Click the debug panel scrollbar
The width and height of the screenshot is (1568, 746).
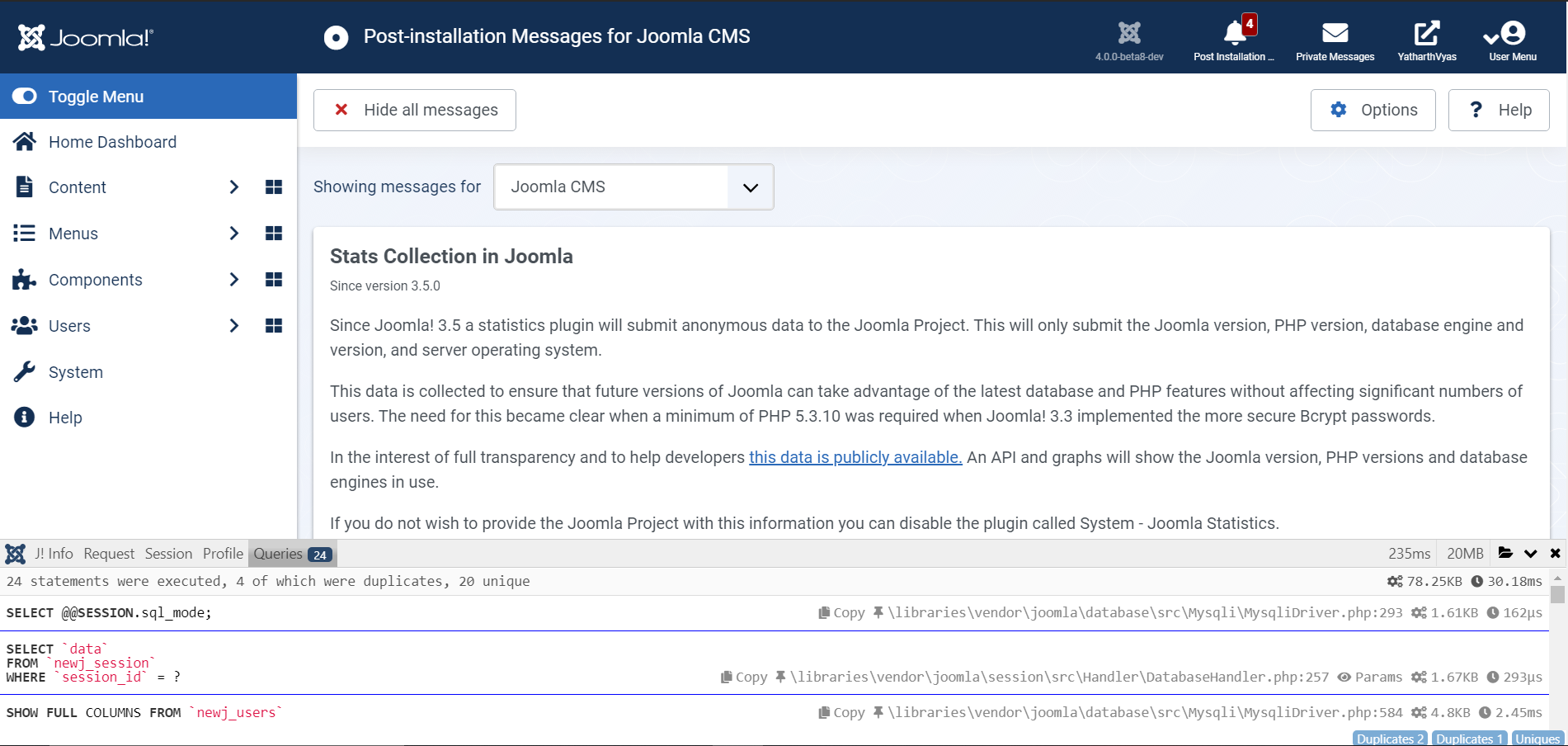(1557, 595)
